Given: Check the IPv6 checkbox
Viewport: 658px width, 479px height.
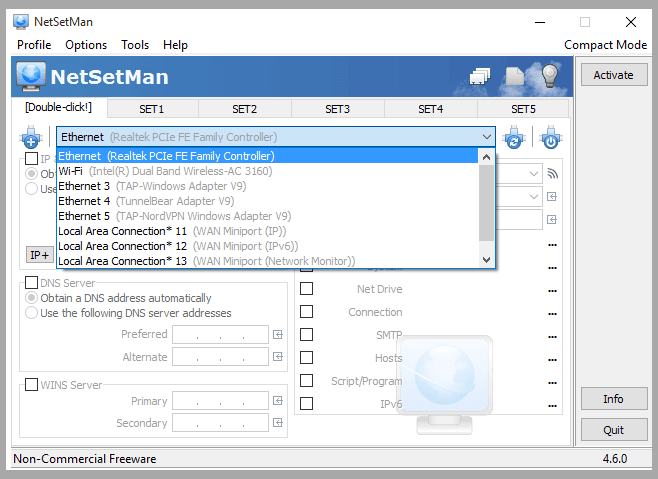Looking at the screenshot, I should click(306, 403).
